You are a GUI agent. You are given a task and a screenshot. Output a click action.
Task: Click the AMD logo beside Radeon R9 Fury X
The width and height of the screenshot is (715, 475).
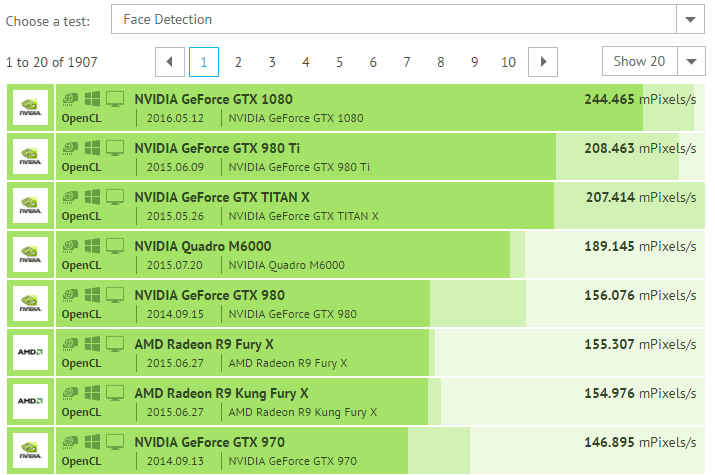(x=30, y=353)
